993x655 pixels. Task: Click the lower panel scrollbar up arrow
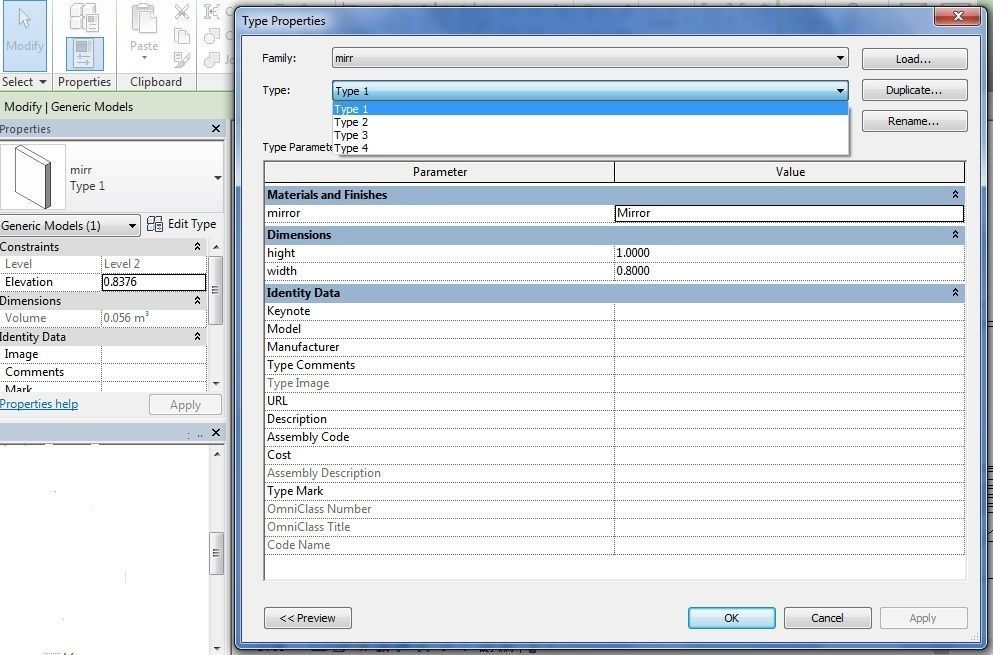coord(217,454)
